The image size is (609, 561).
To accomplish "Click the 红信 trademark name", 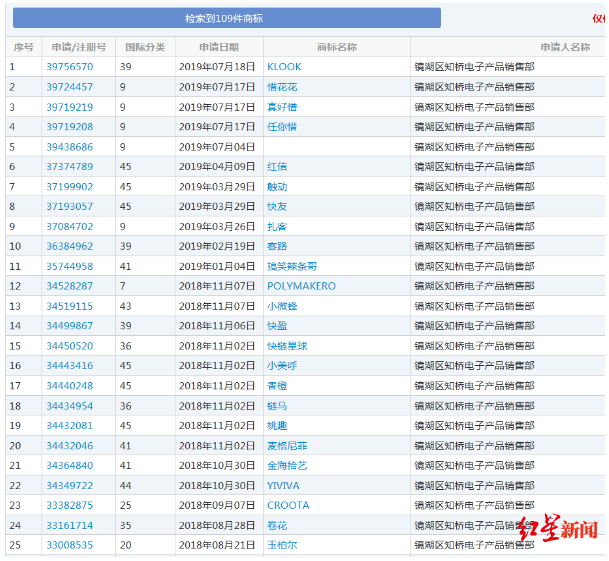I will click(277, 167).
